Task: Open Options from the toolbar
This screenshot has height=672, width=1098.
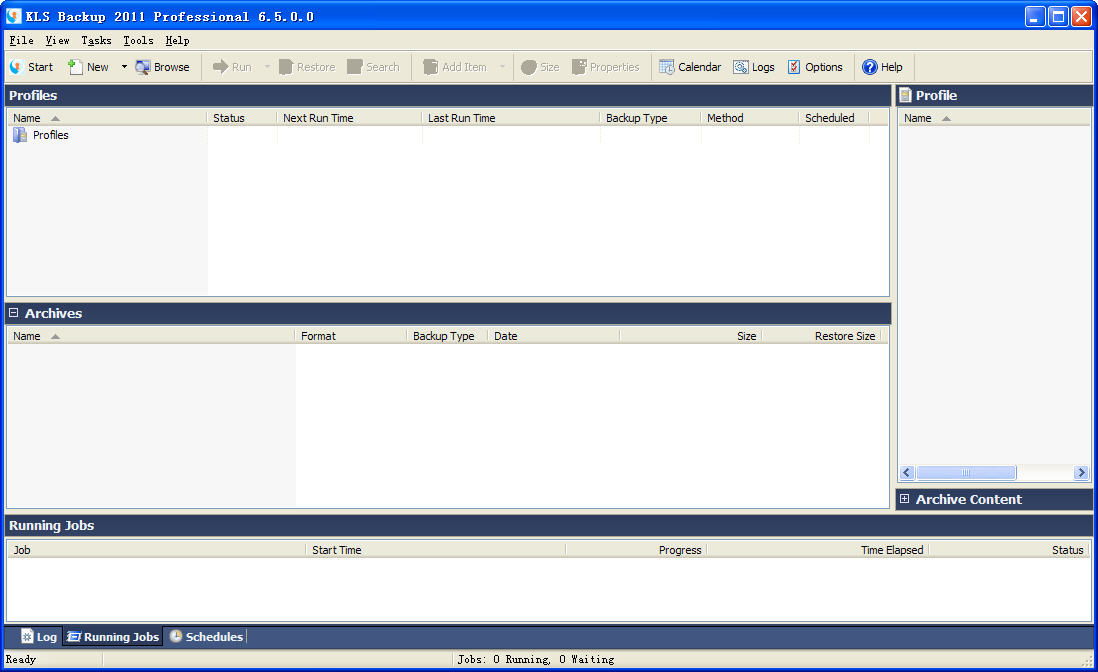Action: click(x=814, y=67)
